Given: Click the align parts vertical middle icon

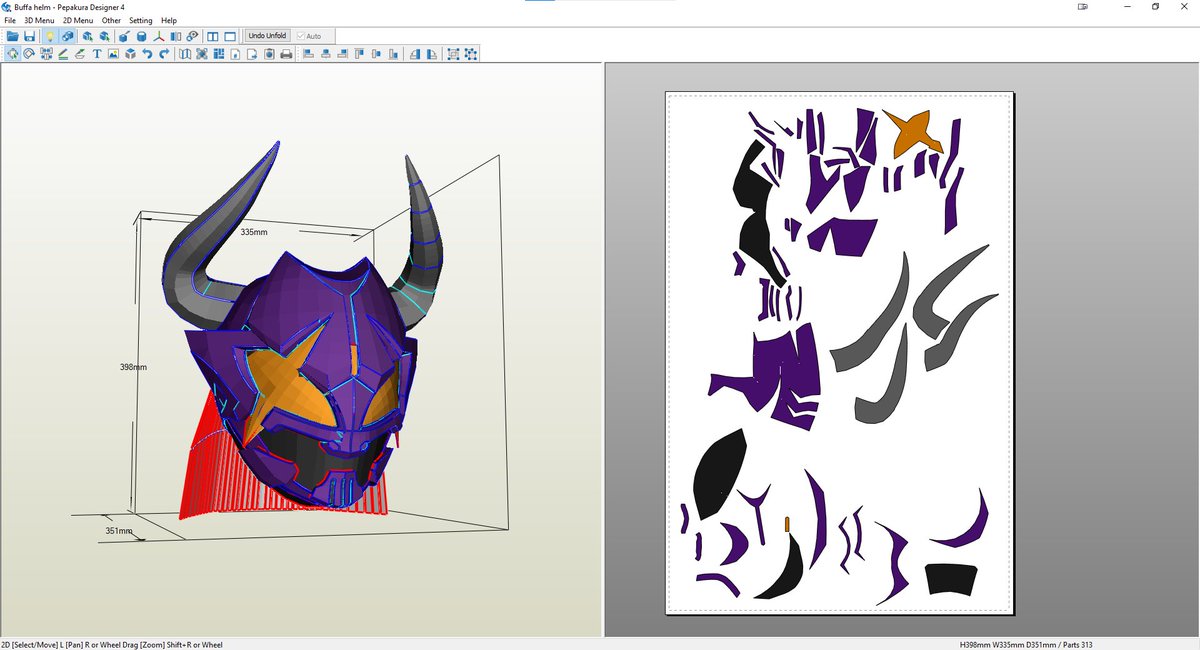Looking at the screenshot, I should (376, 53).
